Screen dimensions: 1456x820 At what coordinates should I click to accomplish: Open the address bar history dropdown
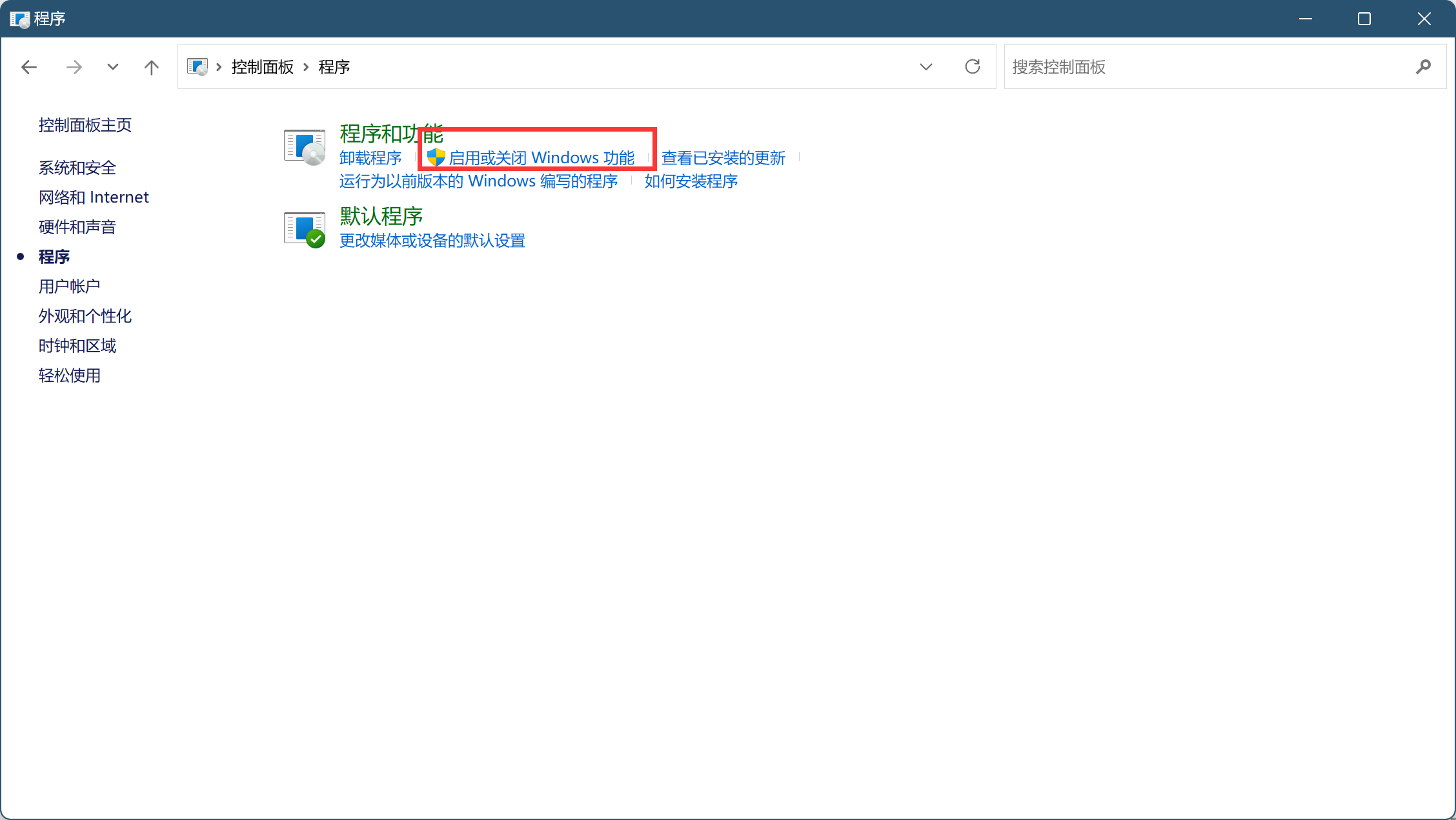click(925, 67)
